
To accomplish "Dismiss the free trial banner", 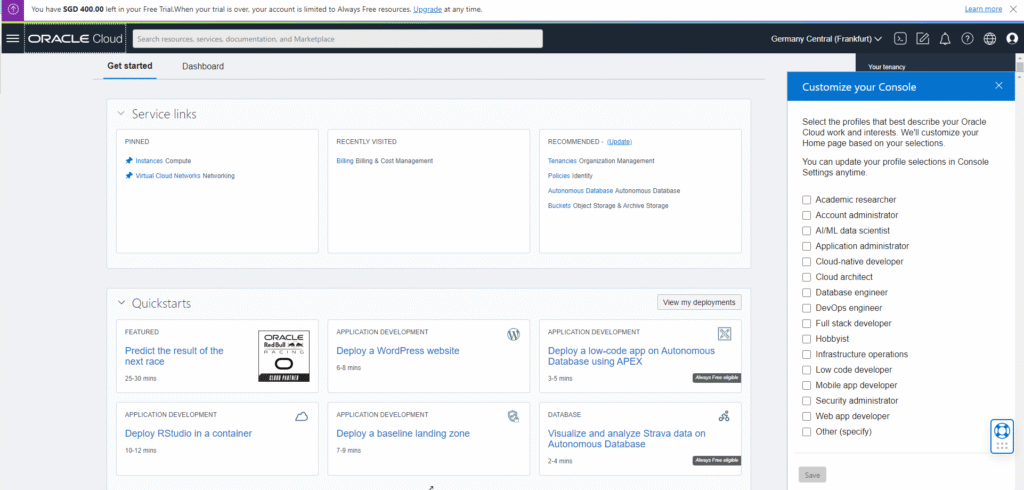I will 1014,9.
